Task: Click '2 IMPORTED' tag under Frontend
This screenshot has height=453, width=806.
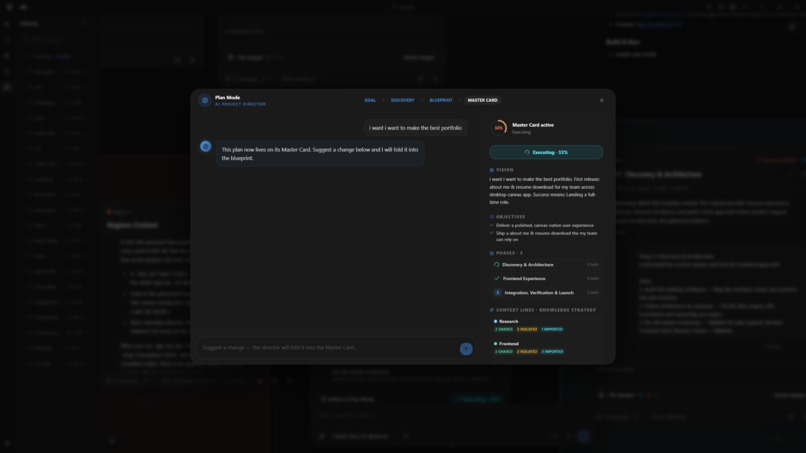Action: [x=552, y=352]
